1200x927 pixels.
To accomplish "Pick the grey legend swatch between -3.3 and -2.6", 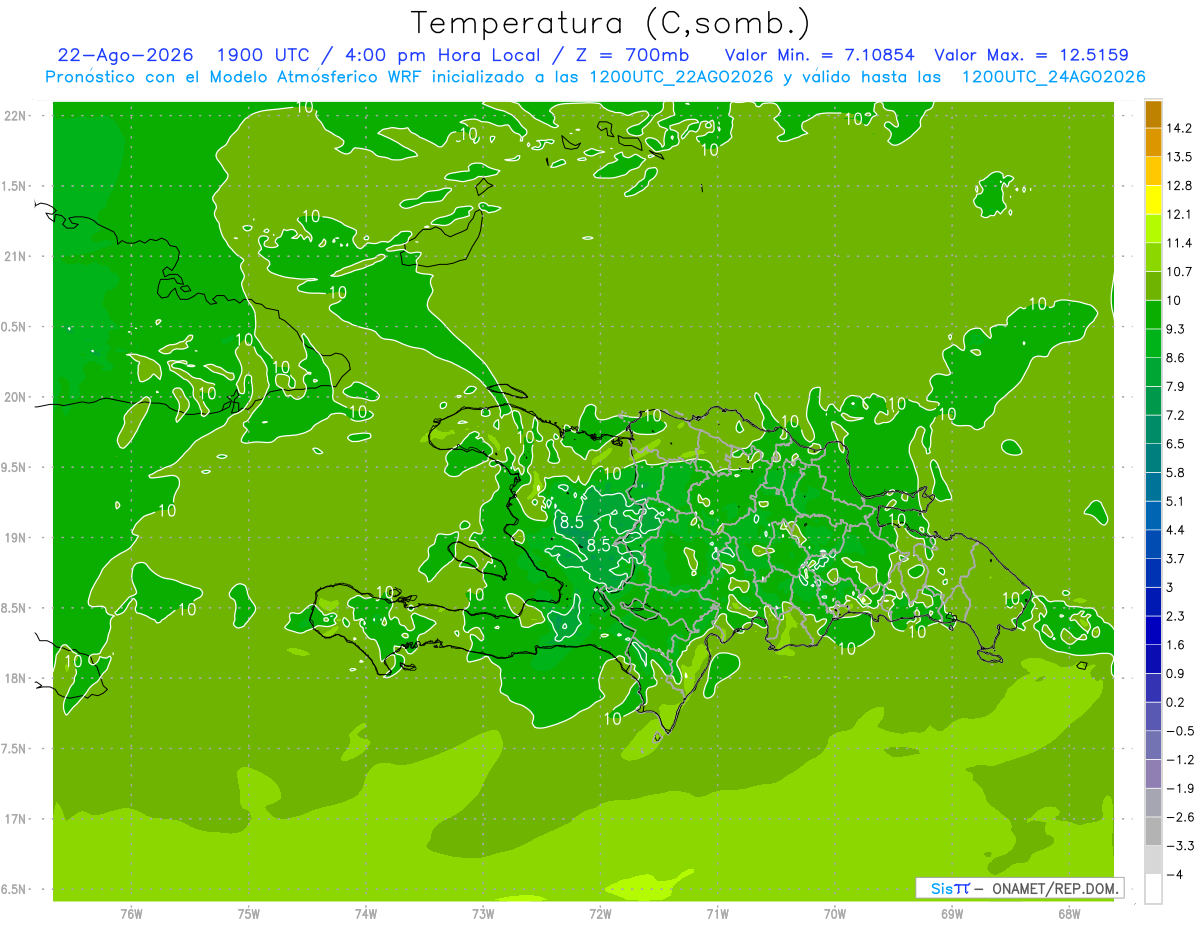I will pos(1153,832).
